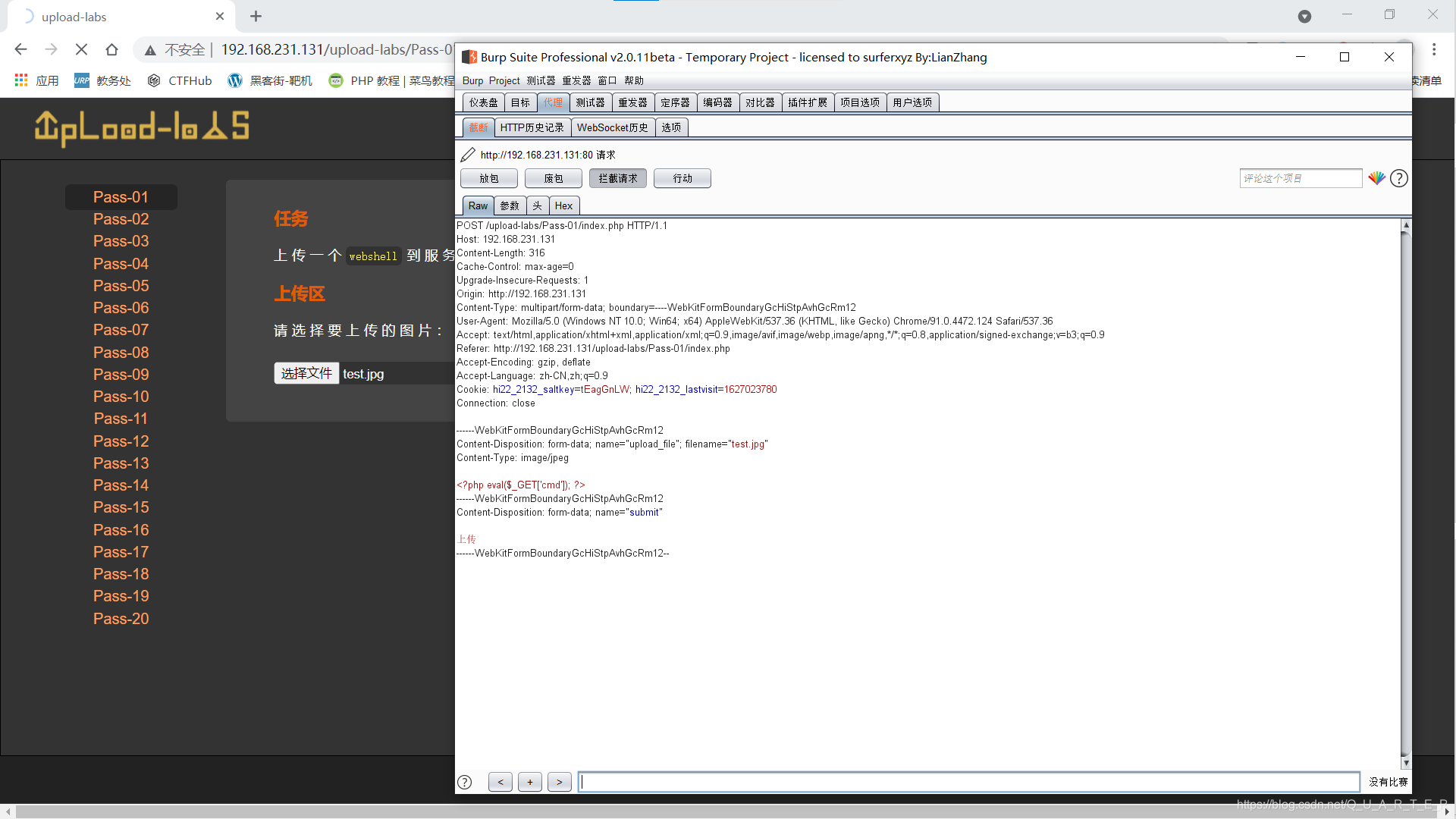Click the search input at the bottom
This screenshot has height=819, width=1456.
tap(969, 782)
